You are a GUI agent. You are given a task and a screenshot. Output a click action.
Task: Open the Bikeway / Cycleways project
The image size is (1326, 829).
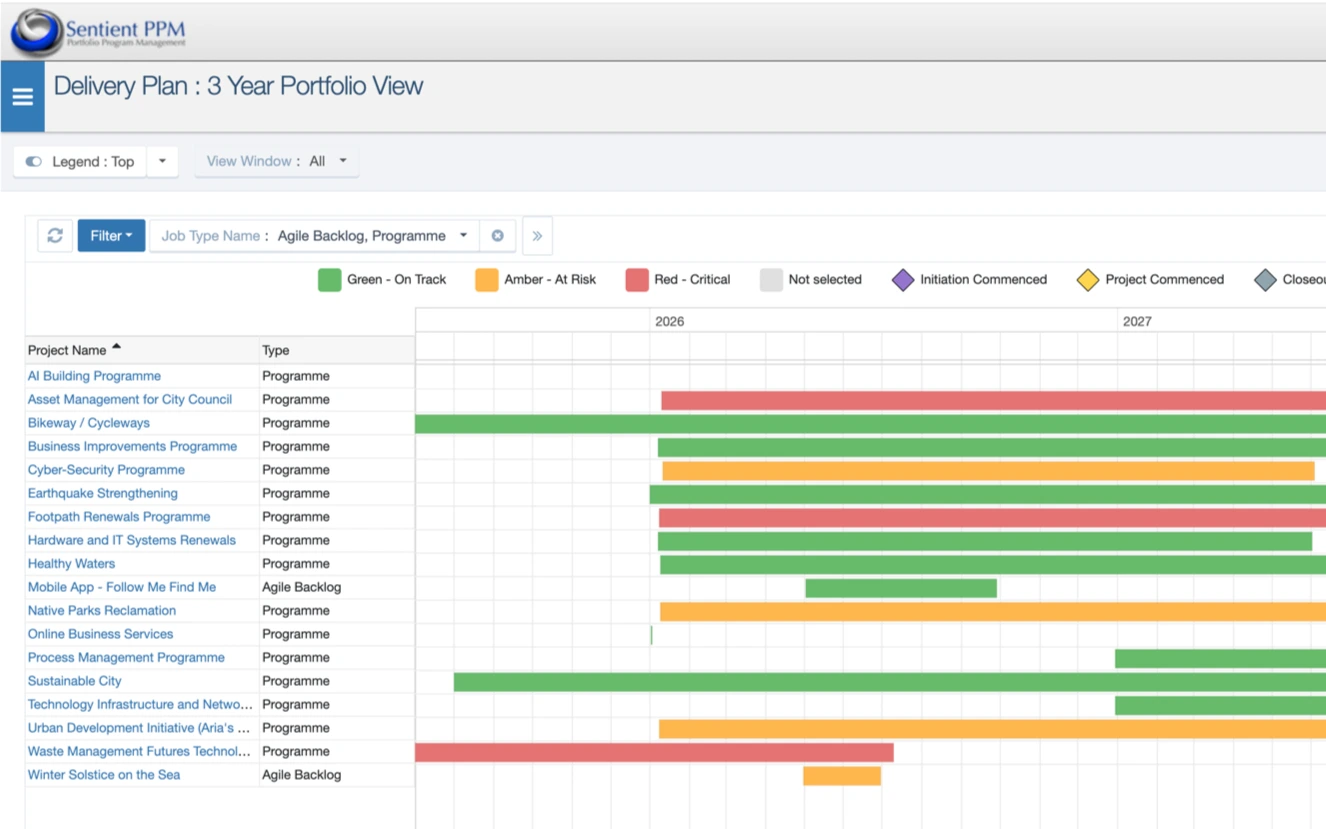pos(89,423)
